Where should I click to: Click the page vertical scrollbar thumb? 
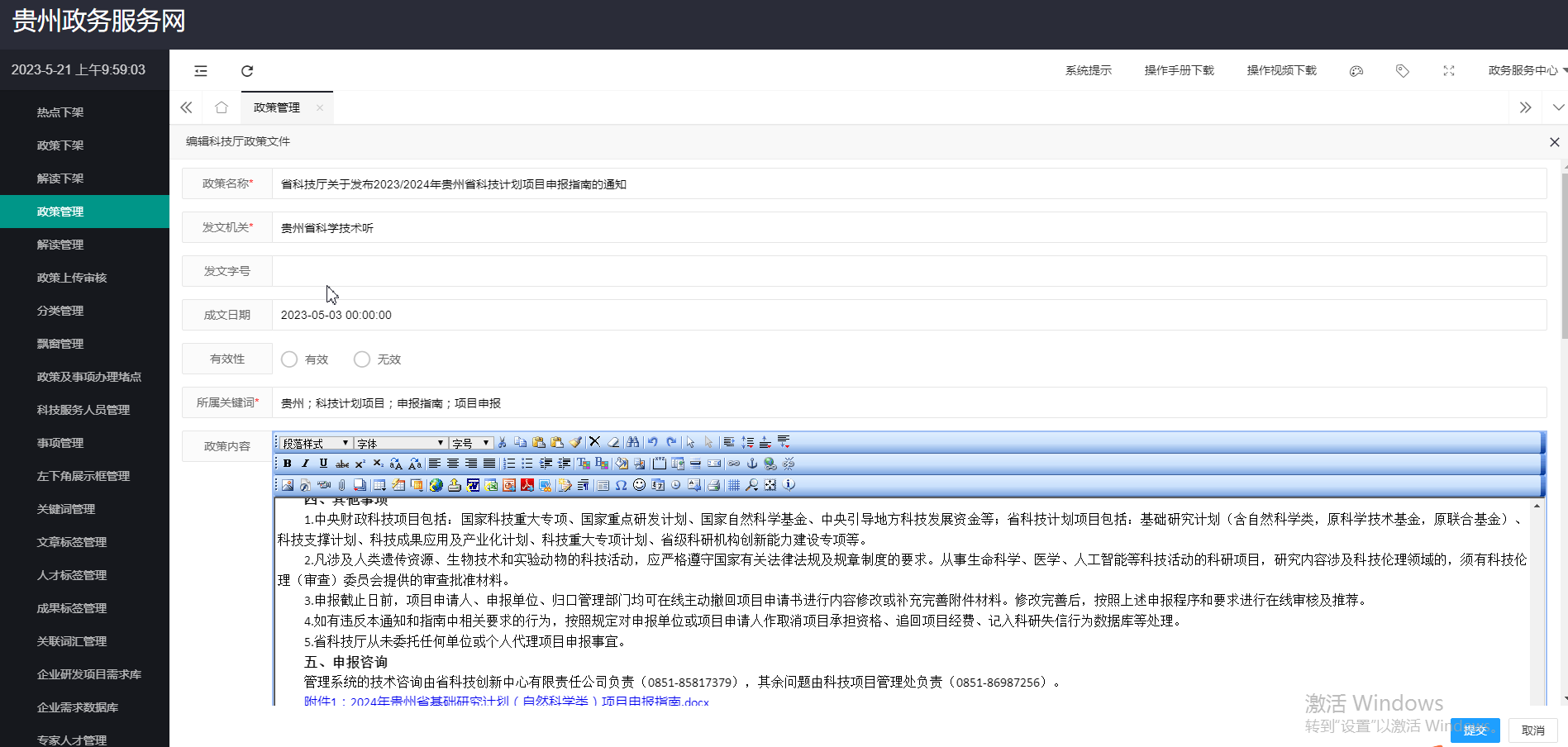pos(1564,256)
